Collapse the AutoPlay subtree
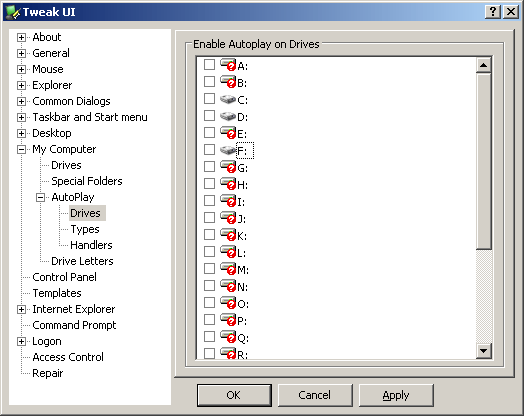Image resolution: width=524 pixels, height=416 pixels. click(x=40, y=198)
